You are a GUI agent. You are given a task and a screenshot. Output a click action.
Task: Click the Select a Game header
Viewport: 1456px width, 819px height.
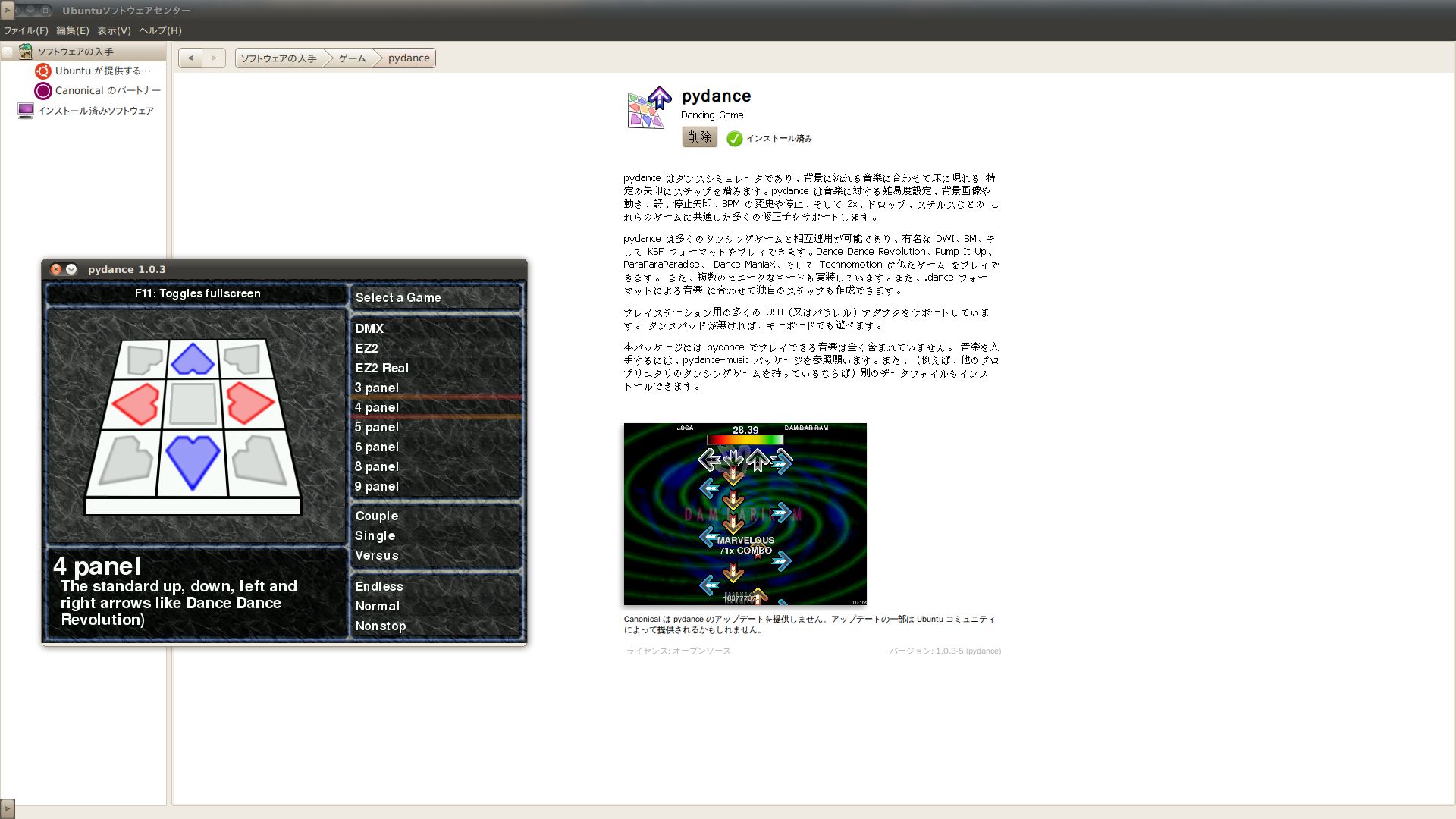click(398, 297)
